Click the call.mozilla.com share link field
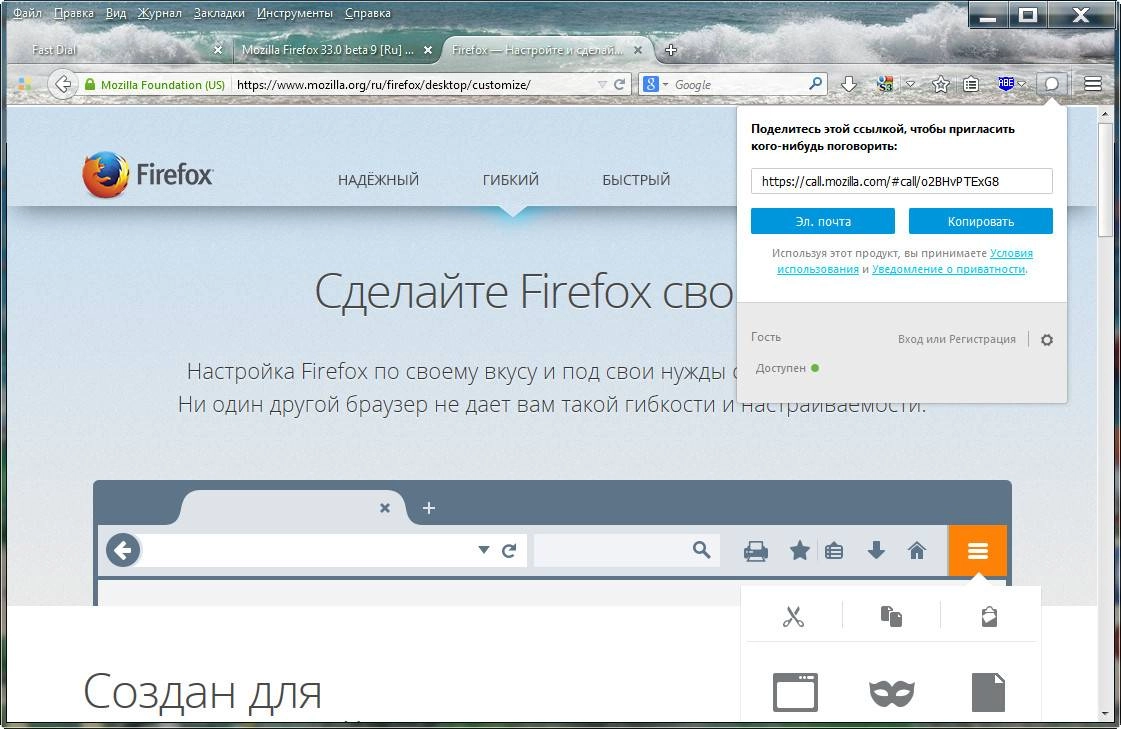 (902, 181)
